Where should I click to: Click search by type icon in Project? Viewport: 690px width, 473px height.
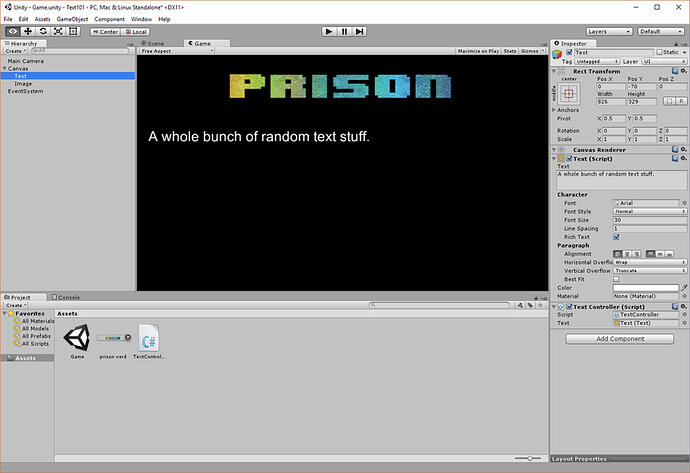click(x=521, y=305)
